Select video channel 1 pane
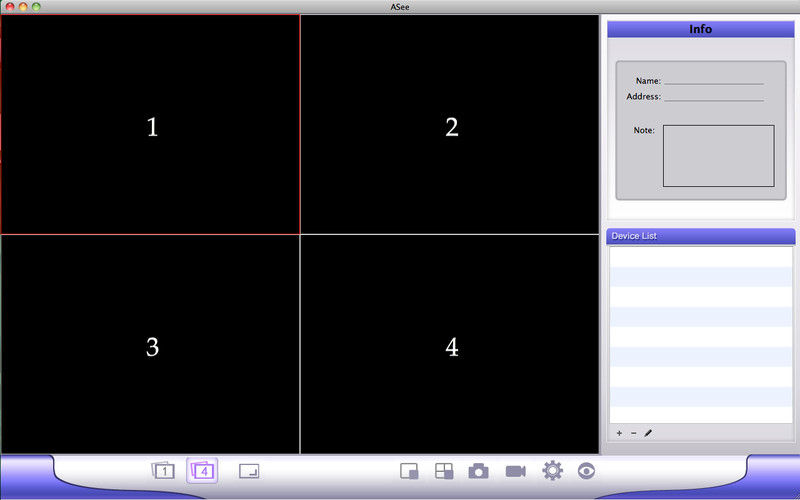Image resolution: width=800 pixels, height=500 pixels. 150,124
